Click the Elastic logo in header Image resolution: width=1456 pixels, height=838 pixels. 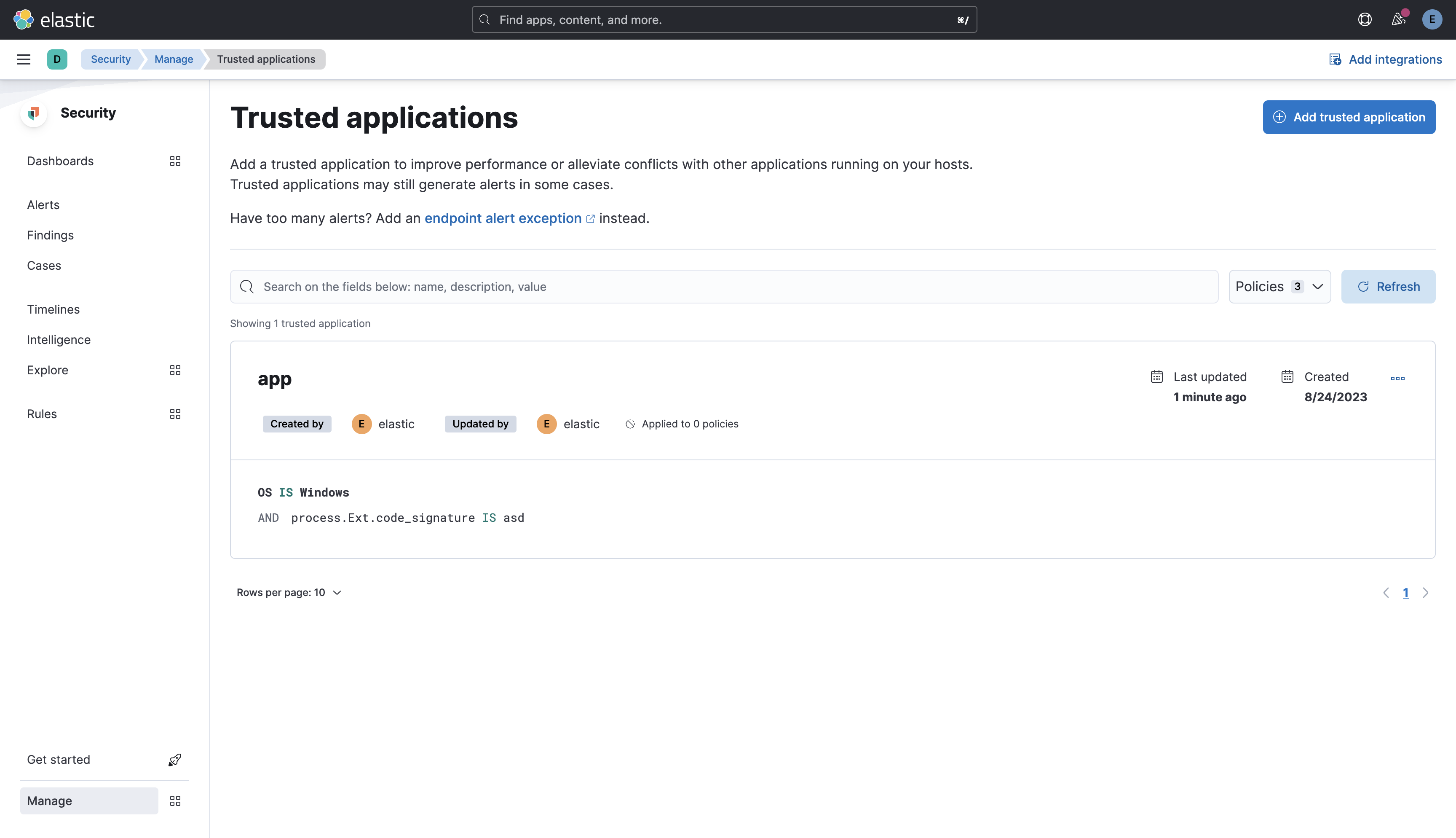pyautogui.click(x=54, y=19)
